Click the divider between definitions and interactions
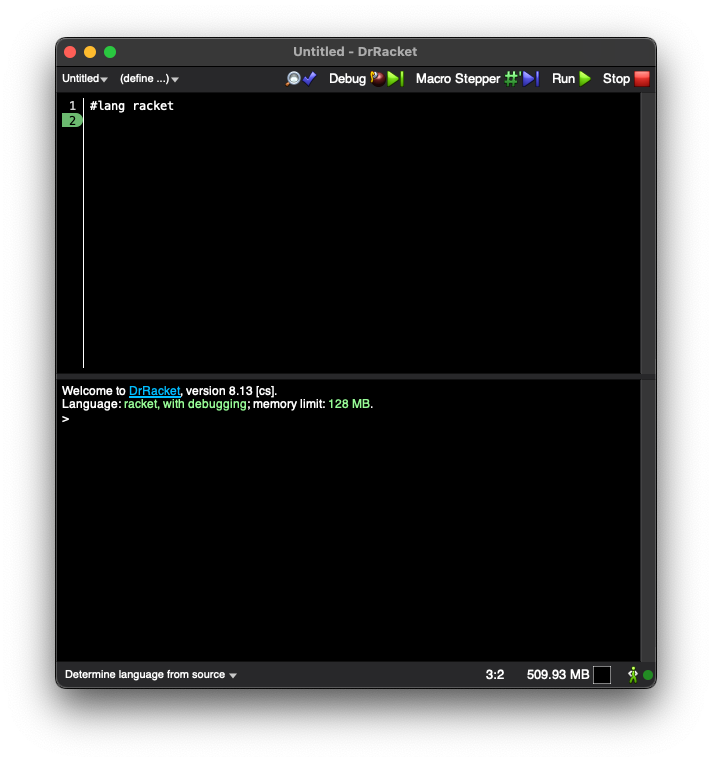712x762 pixels. tap(348, 377)
